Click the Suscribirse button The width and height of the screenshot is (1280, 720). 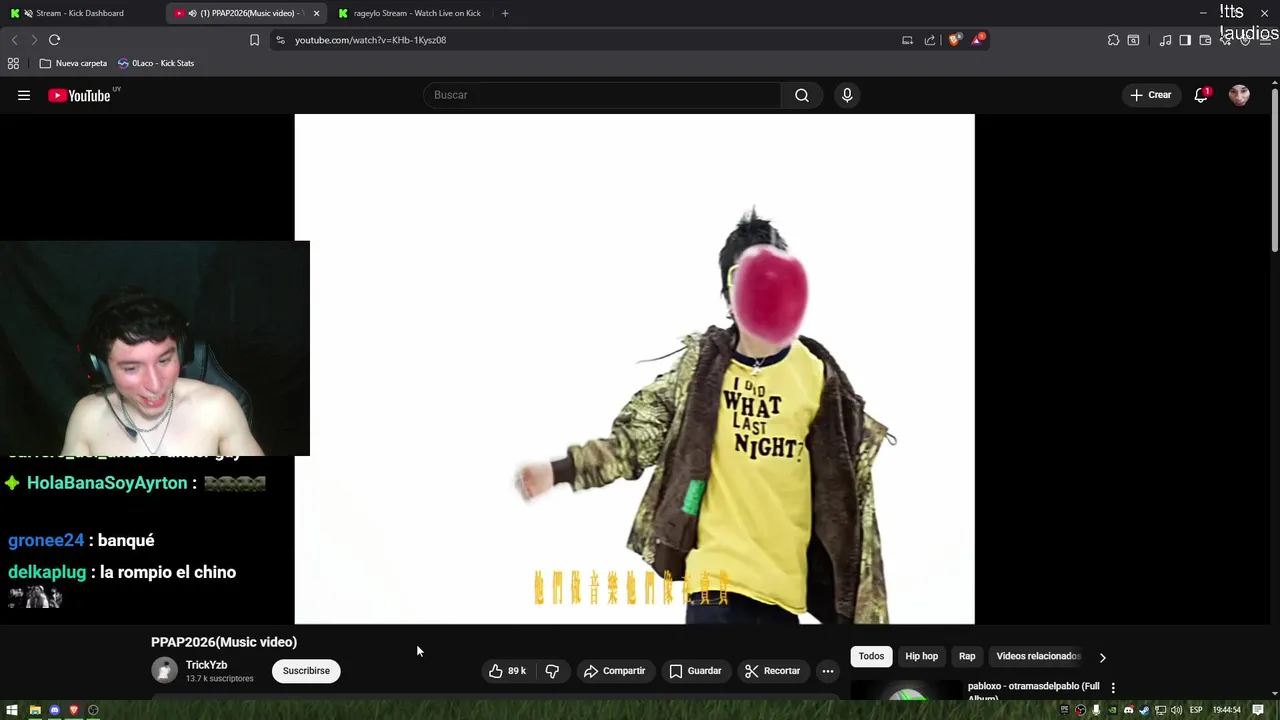(306, 671)
